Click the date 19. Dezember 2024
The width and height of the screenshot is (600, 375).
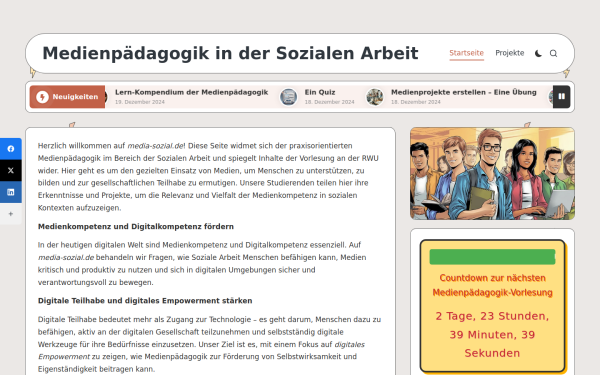(x=140, y=102)
